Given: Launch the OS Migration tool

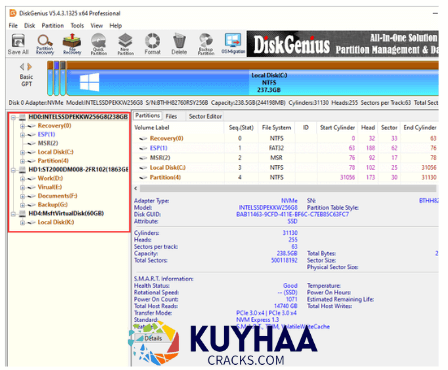Looking at the screenshot, I should point(233,44).
